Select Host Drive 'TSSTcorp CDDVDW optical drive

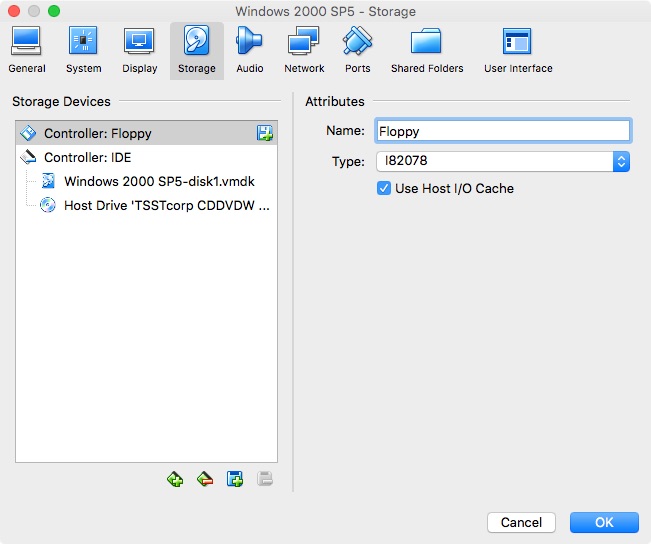point(147,206)
